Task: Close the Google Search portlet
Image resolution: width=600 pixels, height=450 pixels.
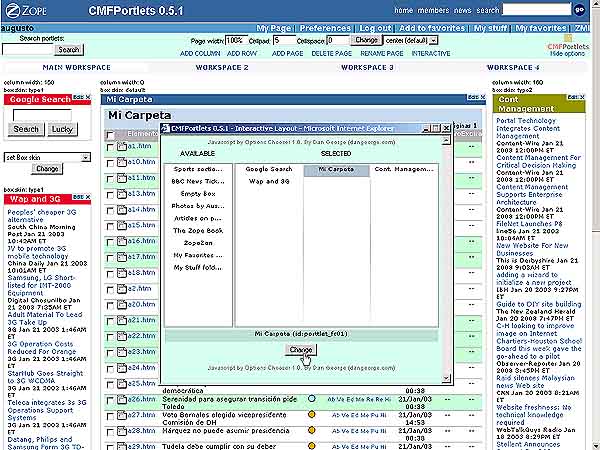Action: pos(88,97)
